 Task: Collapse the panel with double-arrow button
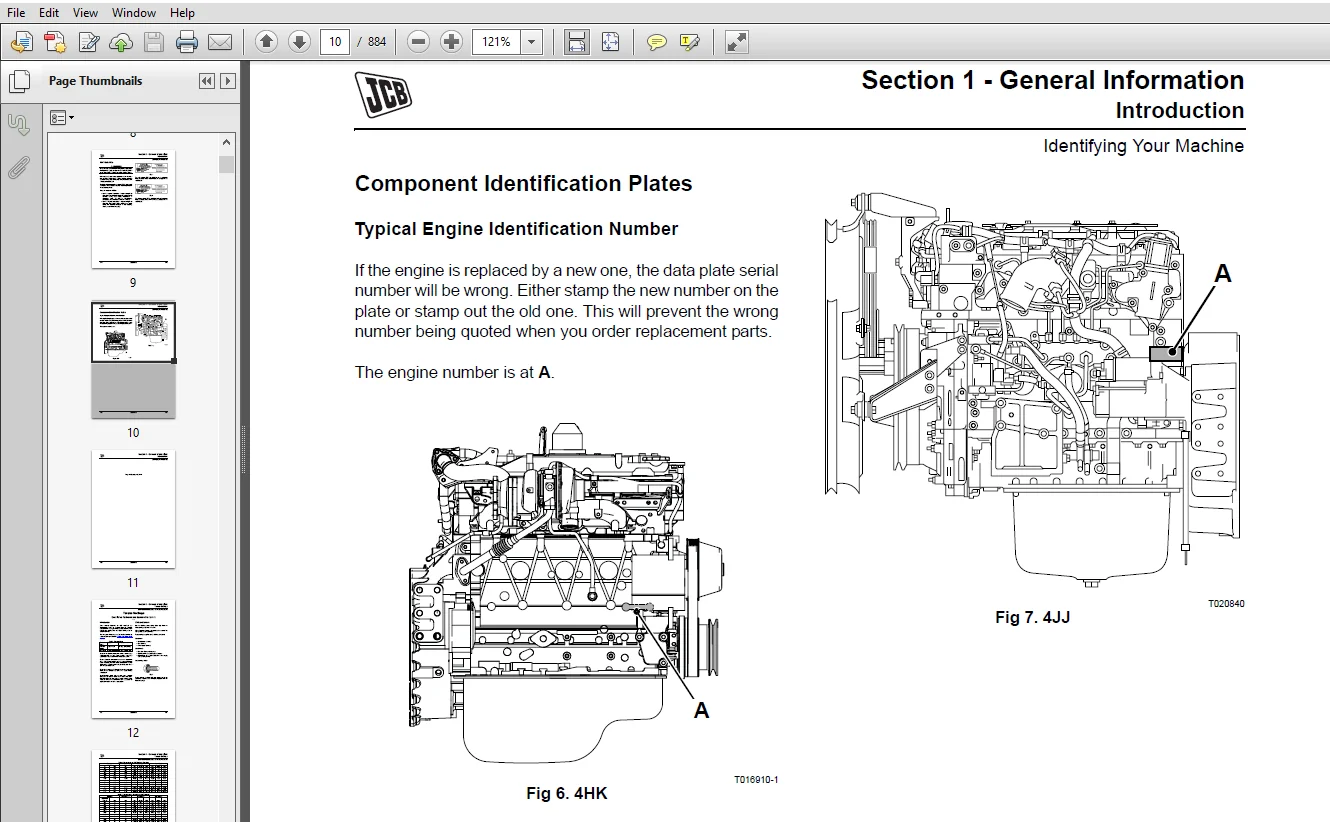tap(207, 81)
